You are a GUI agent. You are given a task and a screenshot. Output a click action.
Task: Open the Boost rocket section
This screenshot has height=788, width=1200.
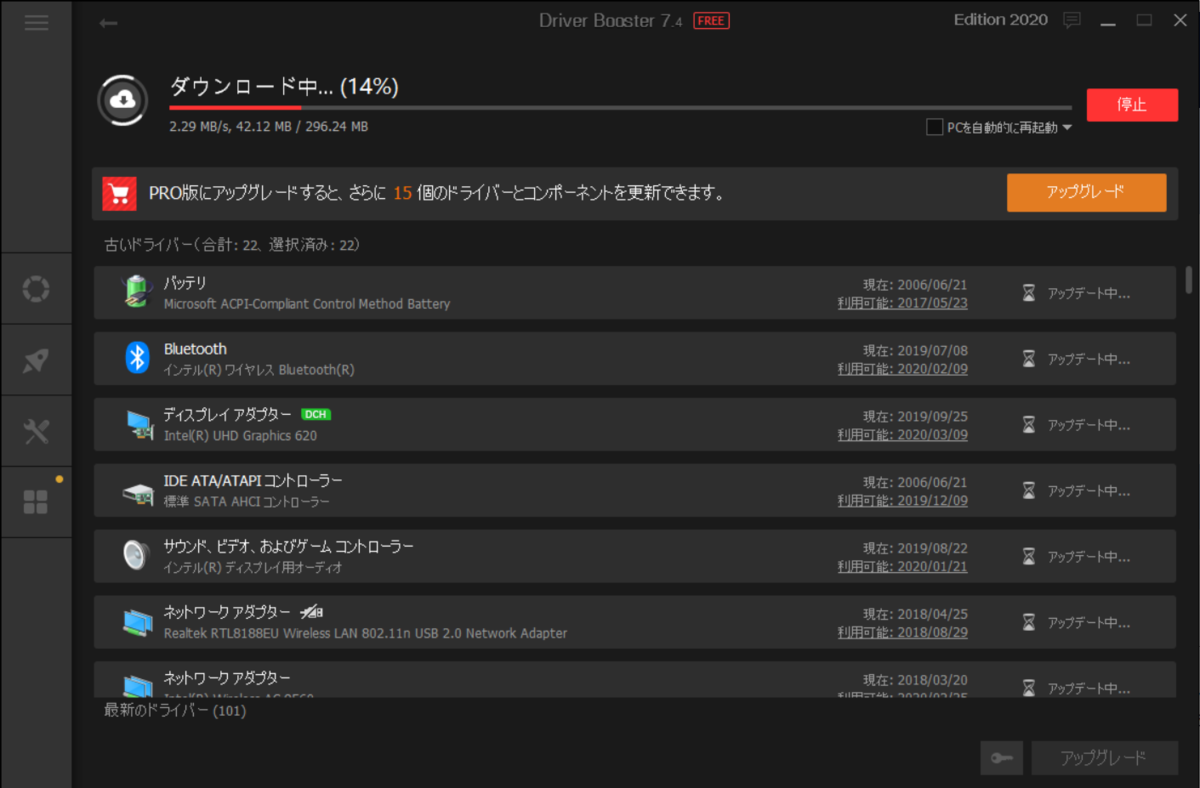tap(36, 360)
